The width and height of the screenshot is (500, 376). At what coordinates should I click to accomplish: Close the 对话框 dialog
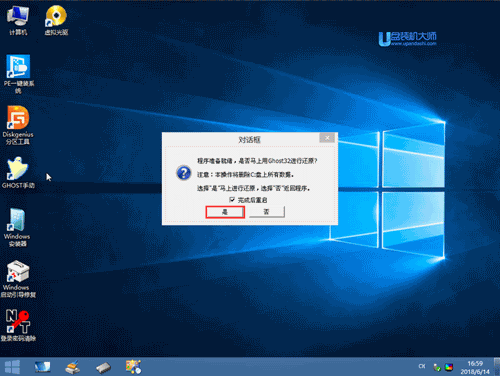pos(327,138)
